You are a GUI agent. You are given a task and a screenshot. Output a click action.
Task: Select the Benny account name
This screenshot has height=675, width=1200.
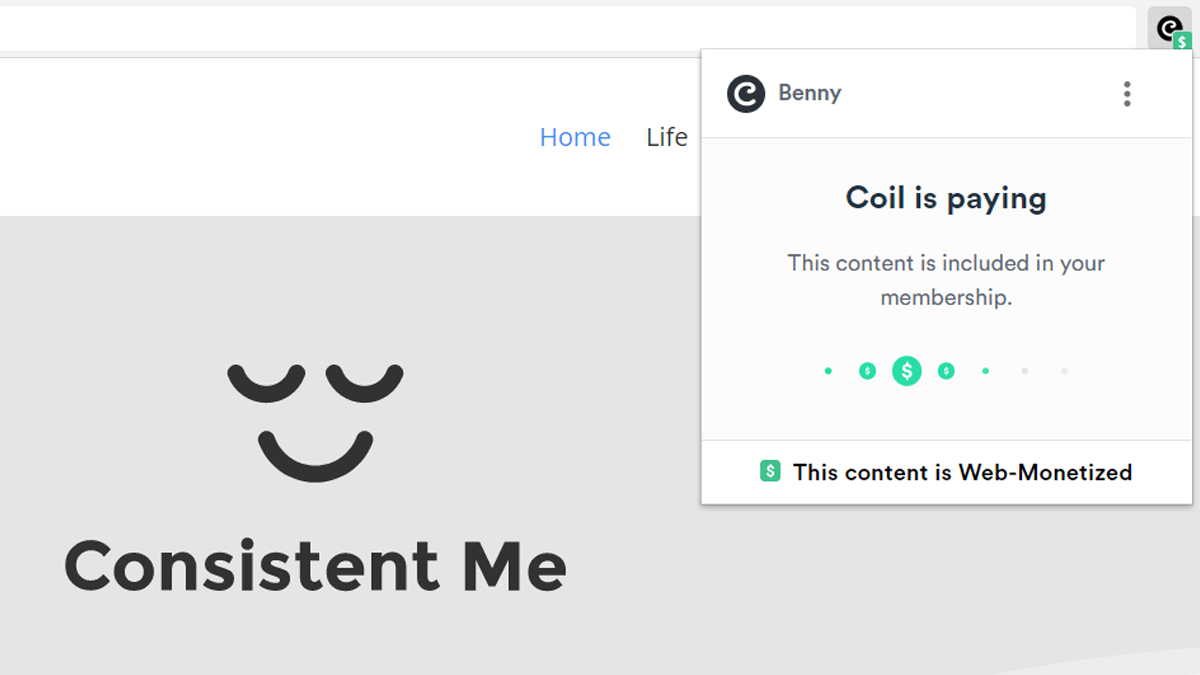[x=809, y=93]
